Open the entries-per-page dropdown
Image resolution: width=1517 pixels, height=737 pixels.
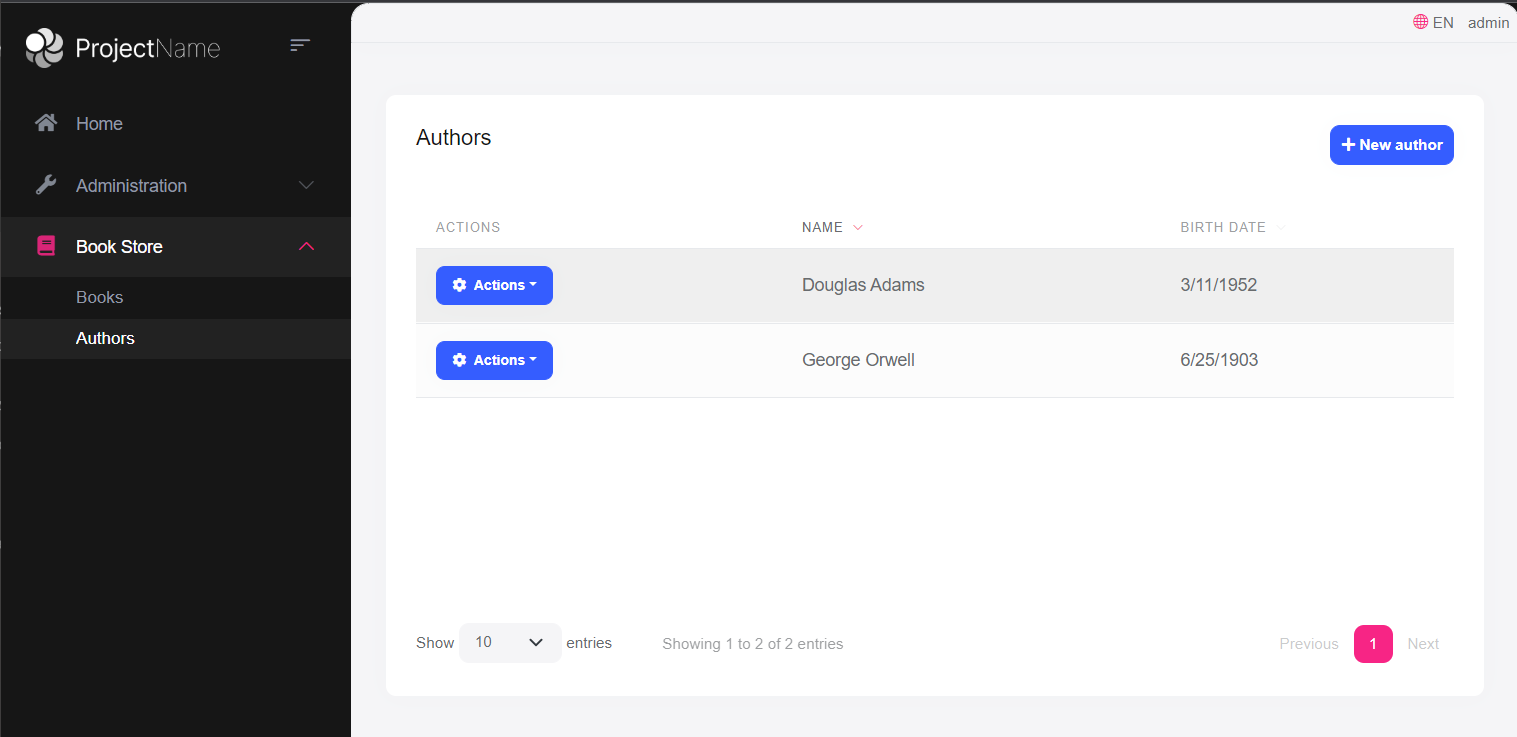510,643
